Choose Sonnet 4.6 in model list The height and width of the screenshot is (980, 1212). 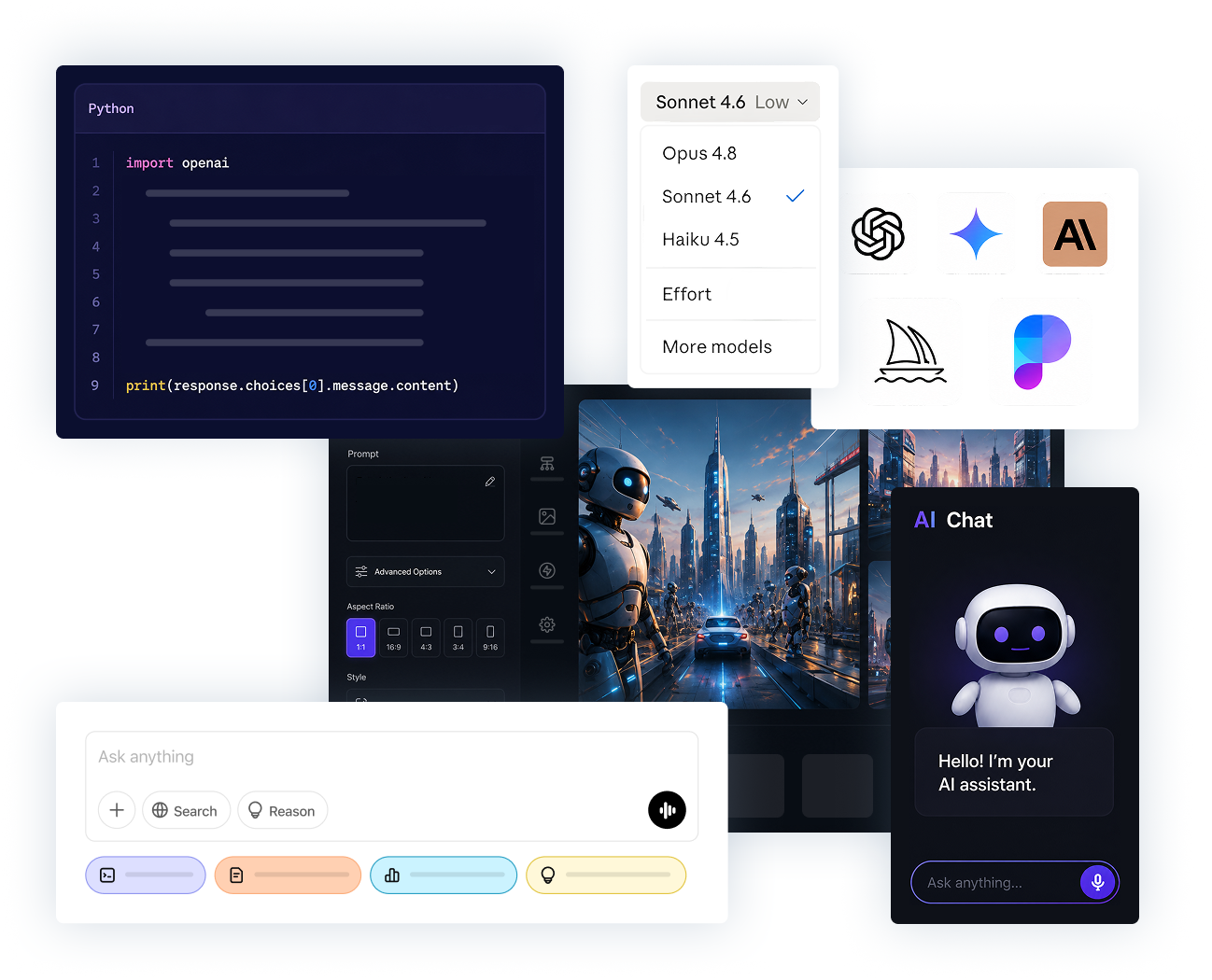click(730, 196)
